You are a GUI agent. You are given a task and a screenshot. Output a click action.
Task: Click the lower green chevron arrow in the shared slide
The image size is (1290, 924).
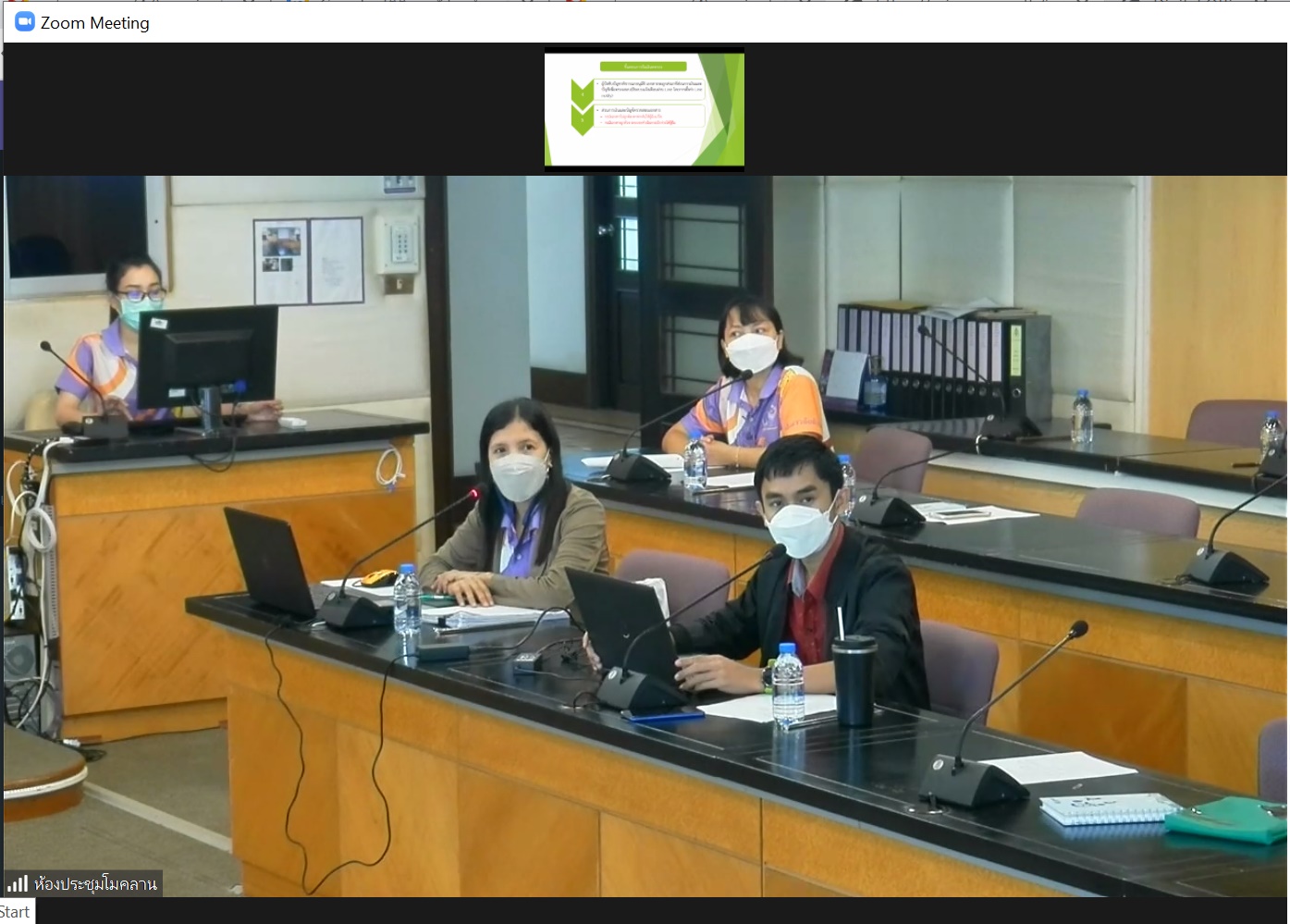pyautogui.click(x=582, y=119)
